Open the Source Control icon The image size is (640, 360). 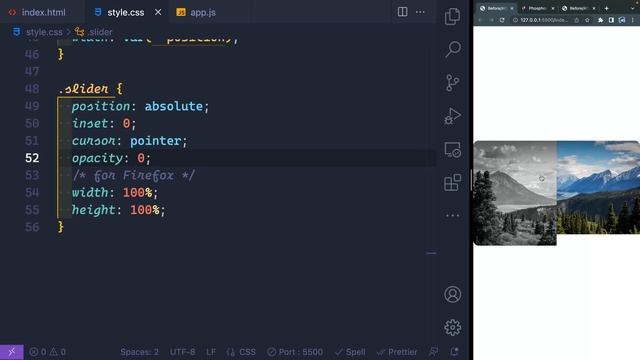452,83
